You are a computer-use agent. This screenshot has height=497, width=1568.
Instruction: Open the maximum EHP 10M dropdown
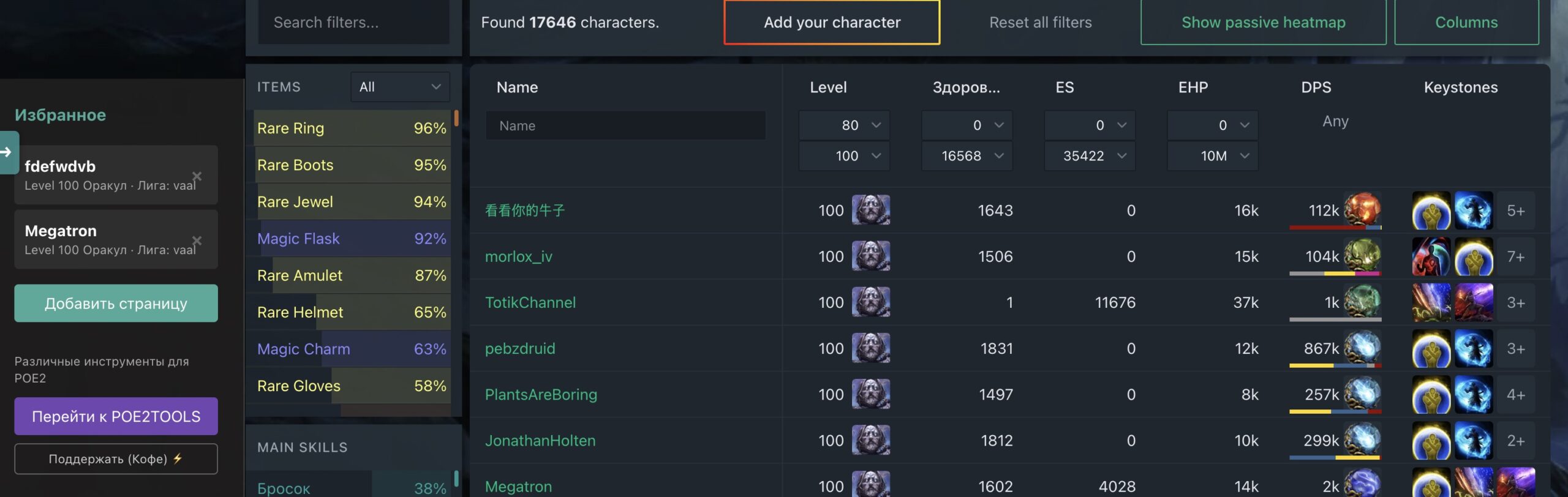[x=1212, y=156]
